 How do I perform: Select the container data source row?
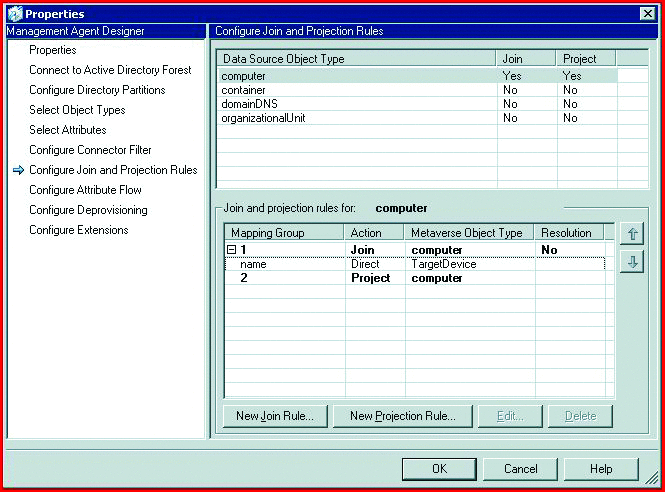[243, 90]
